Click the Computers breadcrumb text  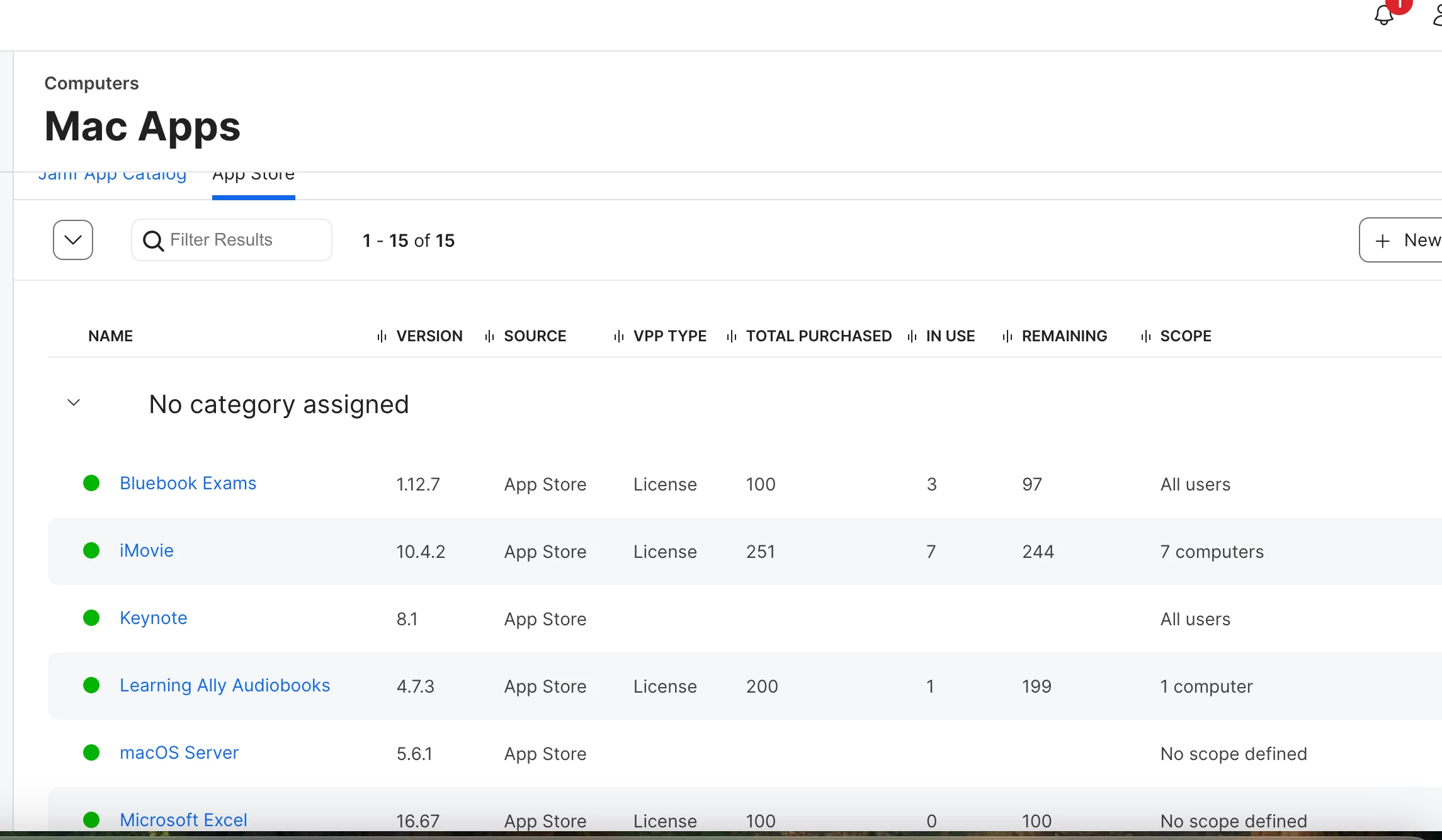(92, 83)
